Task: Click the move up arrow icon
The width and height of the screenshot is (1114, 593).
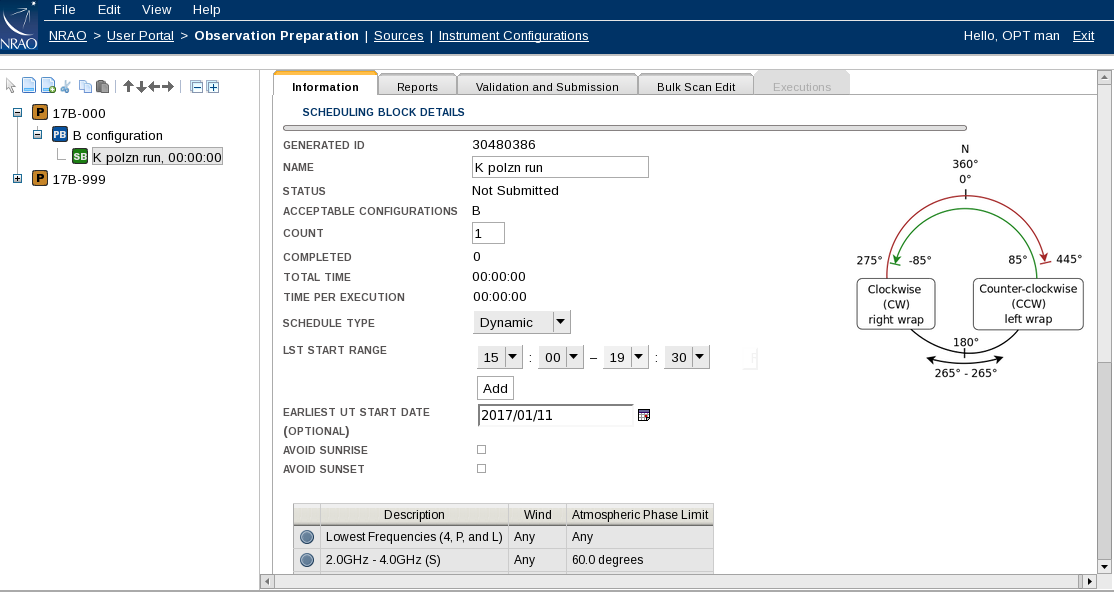Action: (x=128, y=87)
